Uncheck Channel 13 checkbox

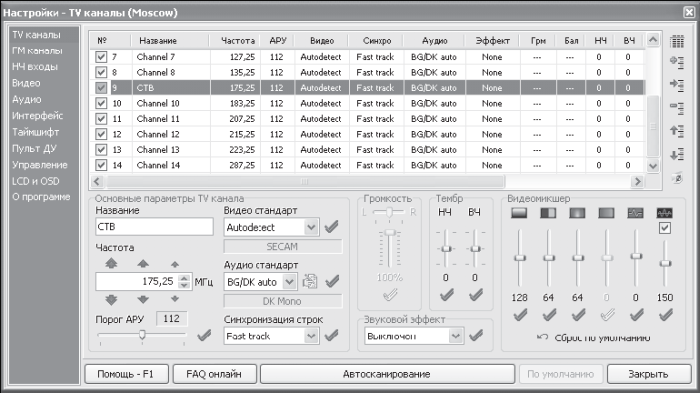(101, 150)
